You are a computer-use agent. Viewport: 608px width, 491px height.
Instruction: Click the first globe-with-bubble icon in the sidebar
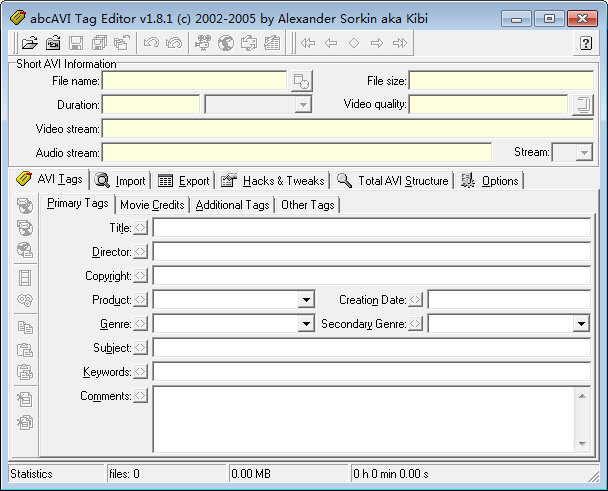(x=25, y=206)
